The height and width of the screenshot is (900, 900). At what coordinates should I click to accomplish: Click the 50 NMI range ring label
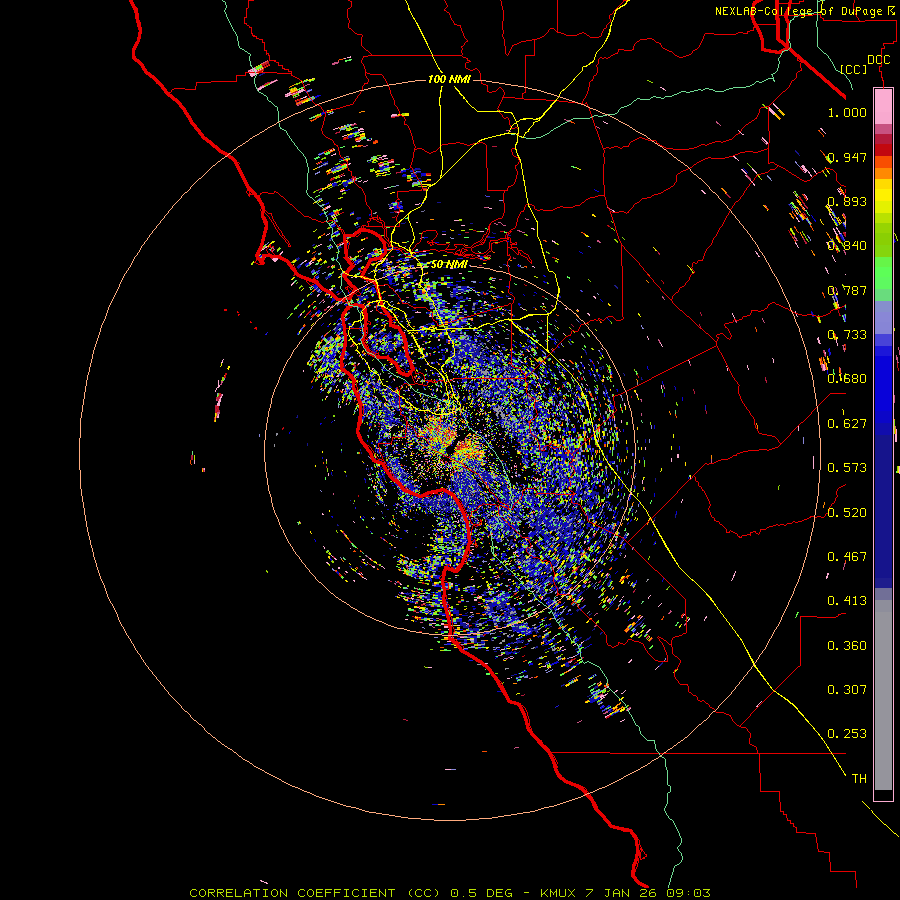click(449, 265)
